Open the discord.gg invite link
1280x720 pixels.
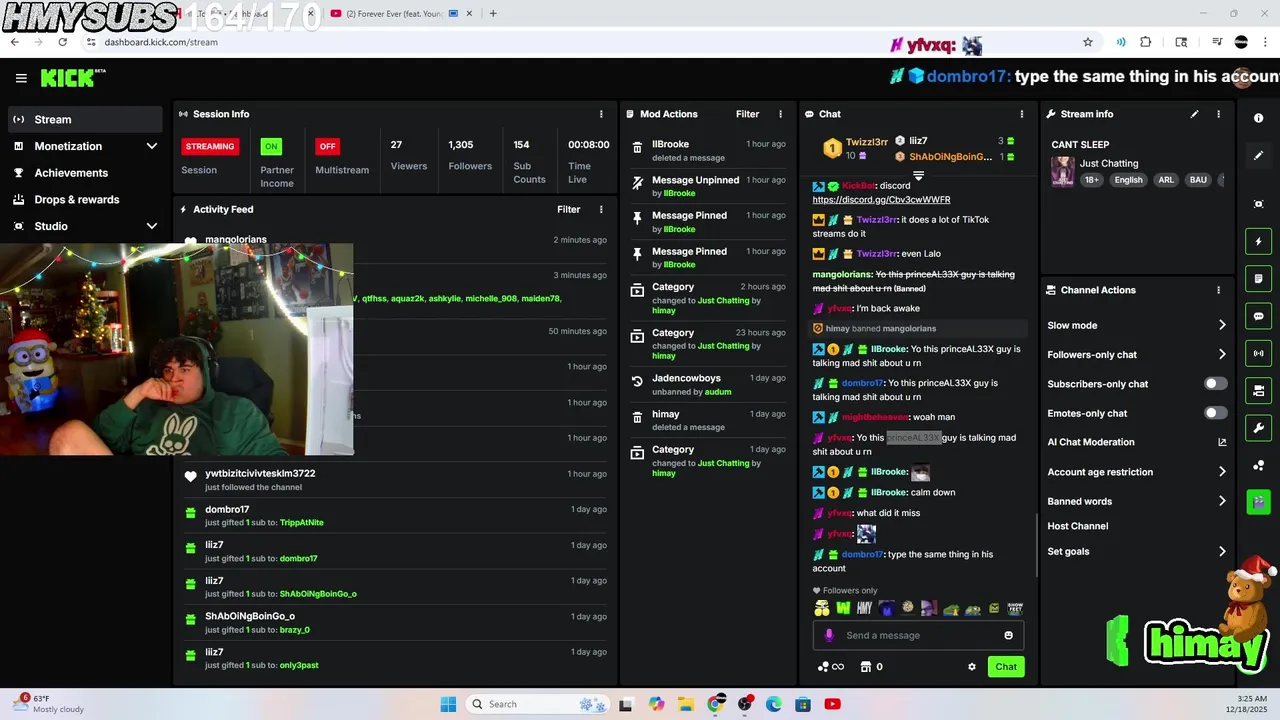tap(881, 200)
